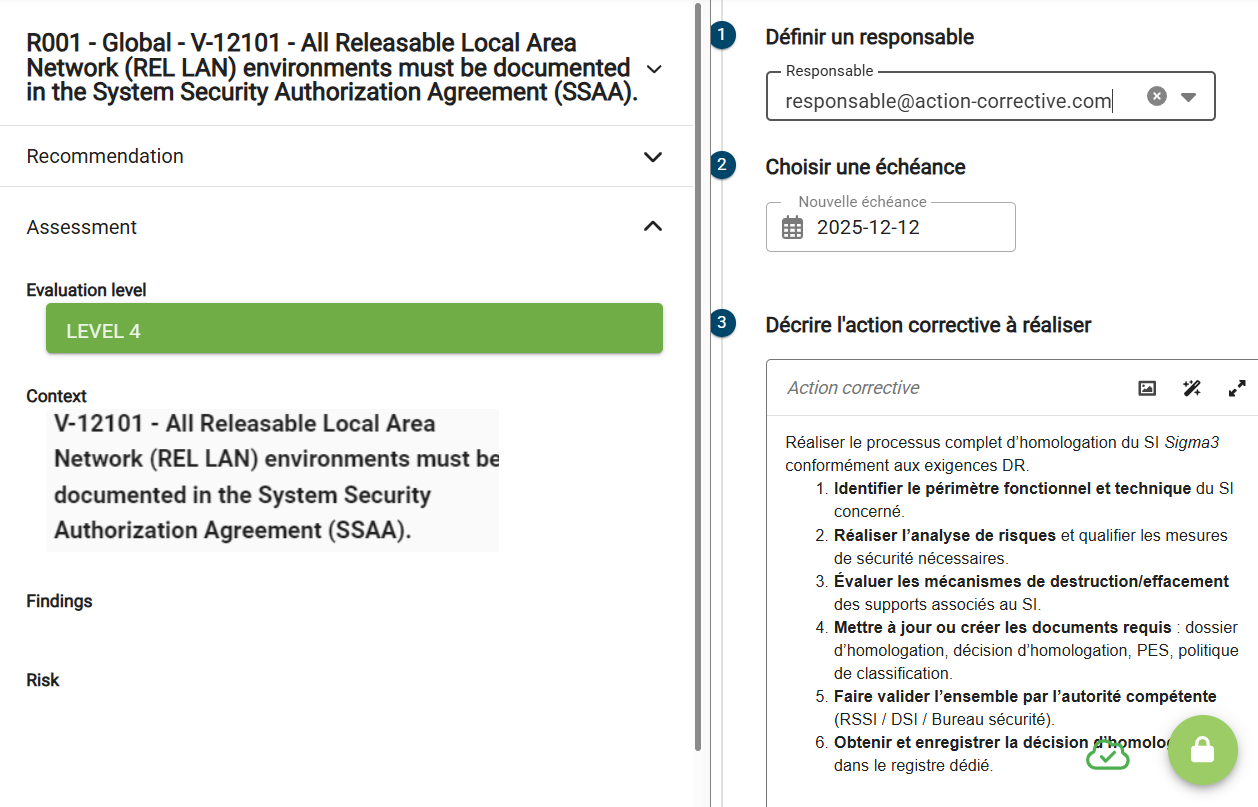The height and width of the screenshot is (807, 1258).
Task: Click the step 1 number badge
Action: (x=722, y=36)
